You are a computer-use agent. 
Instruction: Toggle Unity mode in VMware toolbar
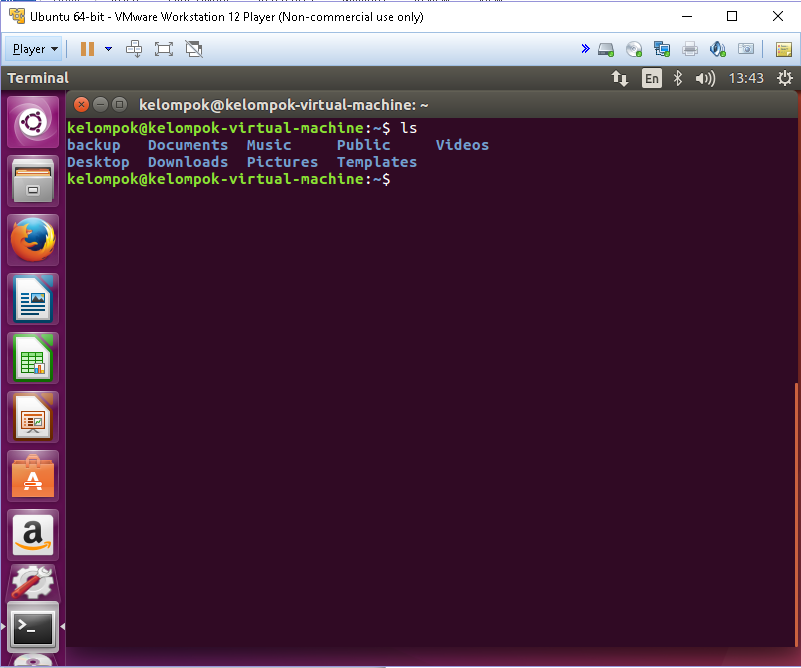tap(194, 49)
